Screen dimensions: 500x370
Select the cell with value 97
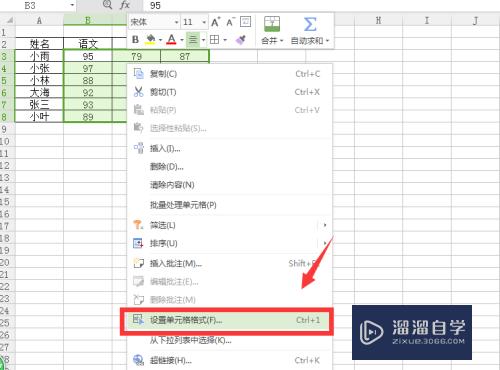(x=88, y=68)
